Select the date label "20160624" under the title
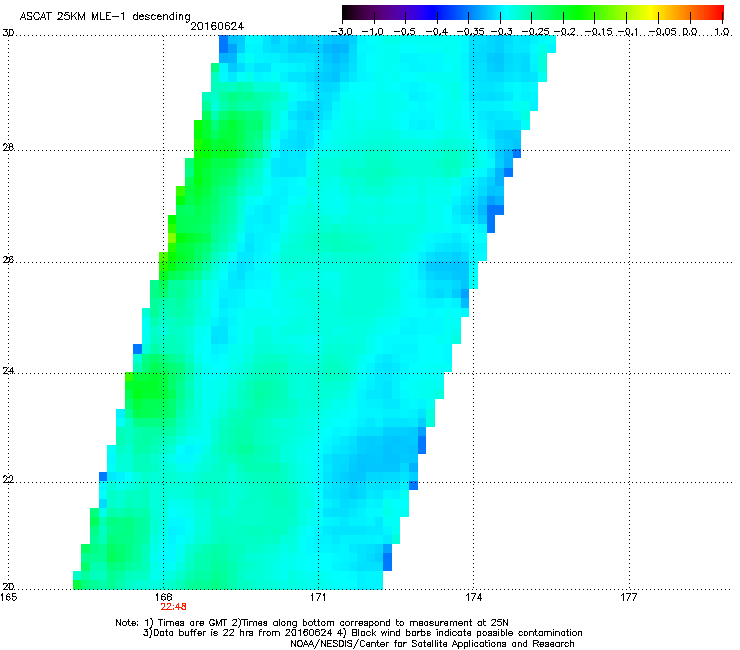This screenshot has height=650, width=740. click(217, 27)
